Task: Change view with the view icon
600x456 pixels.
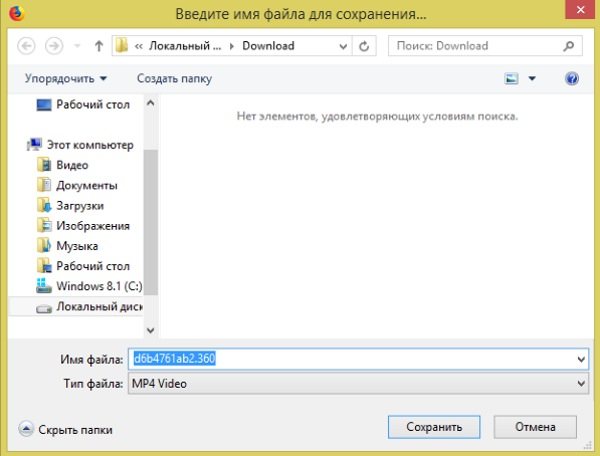Action: pyautogui.click(x=511, y=79)
